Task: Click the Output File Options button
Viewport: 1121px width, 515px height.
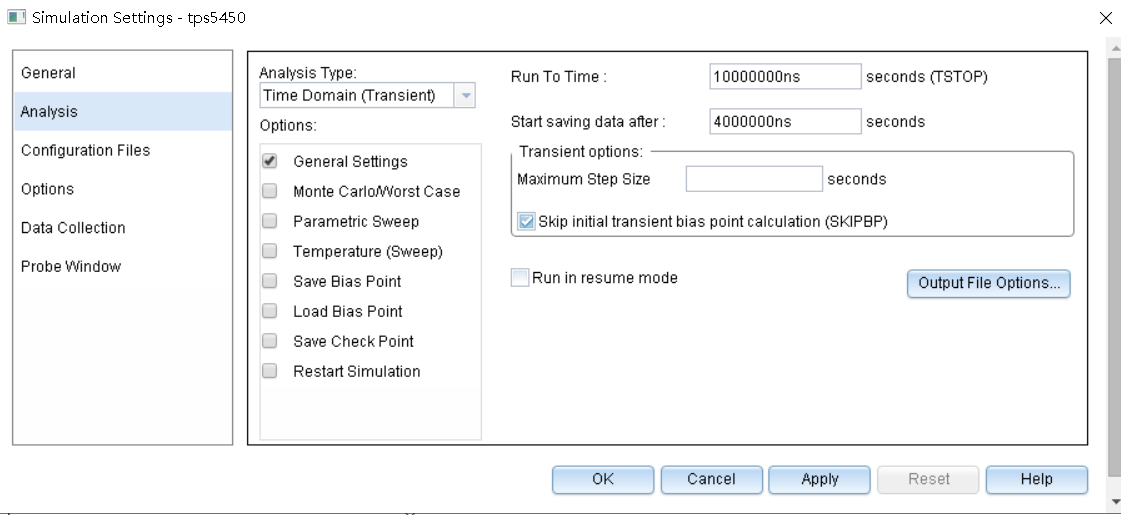Action: (988, 284)
